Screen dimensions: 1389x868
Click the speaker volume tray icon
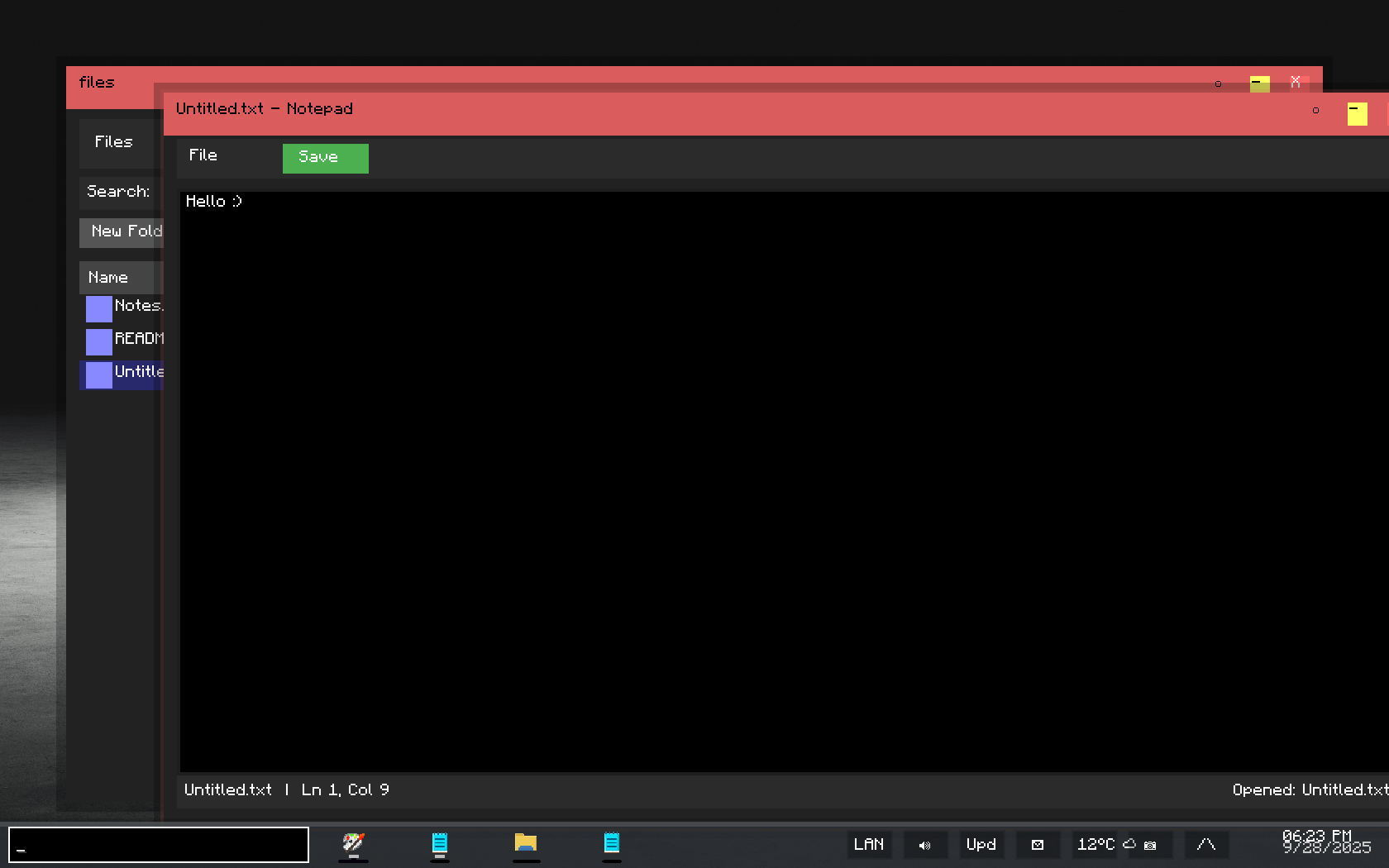(x=924, y=845)
